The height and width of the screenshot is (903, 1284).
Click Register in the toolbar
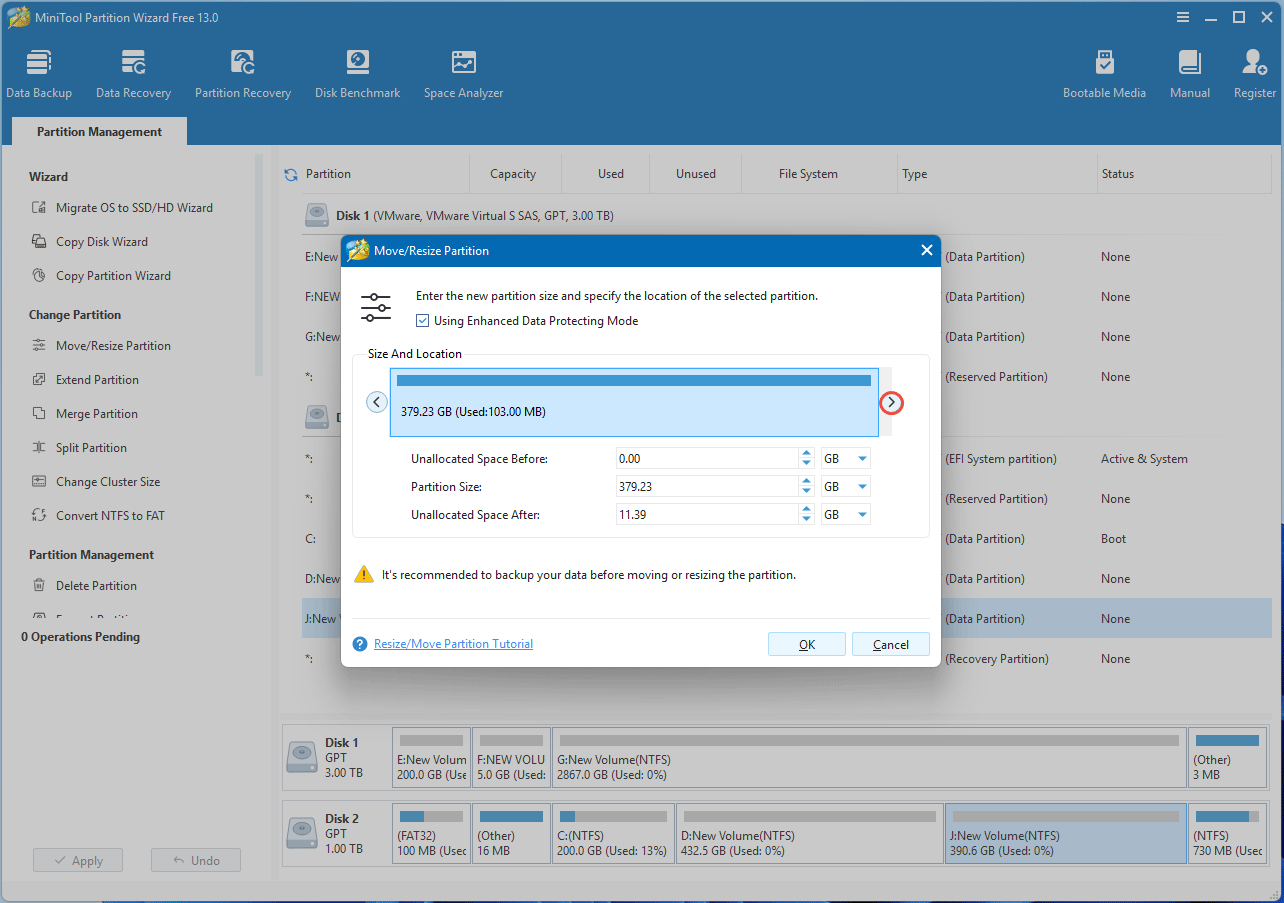(x=1254, y=72)
